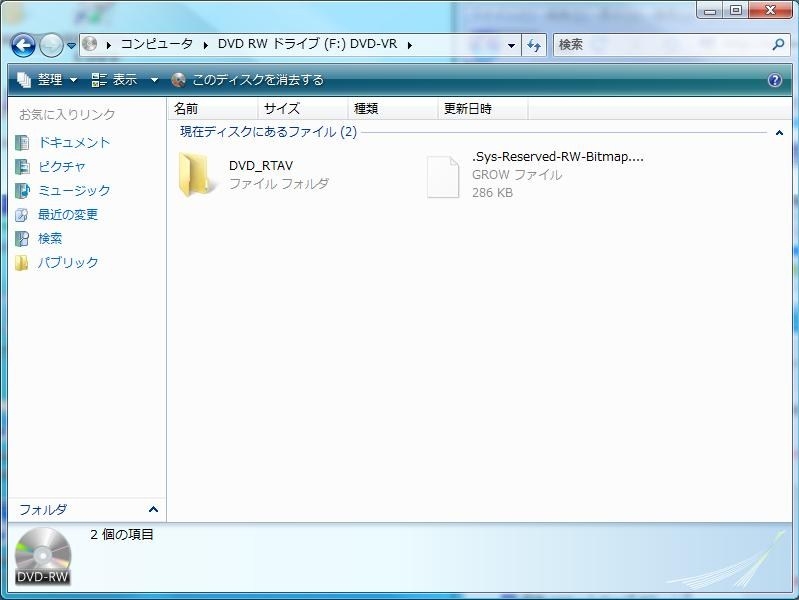This screenshot has width=799, height=600.
Task: Click the パブリック folder icon
Action: [21, 263]
